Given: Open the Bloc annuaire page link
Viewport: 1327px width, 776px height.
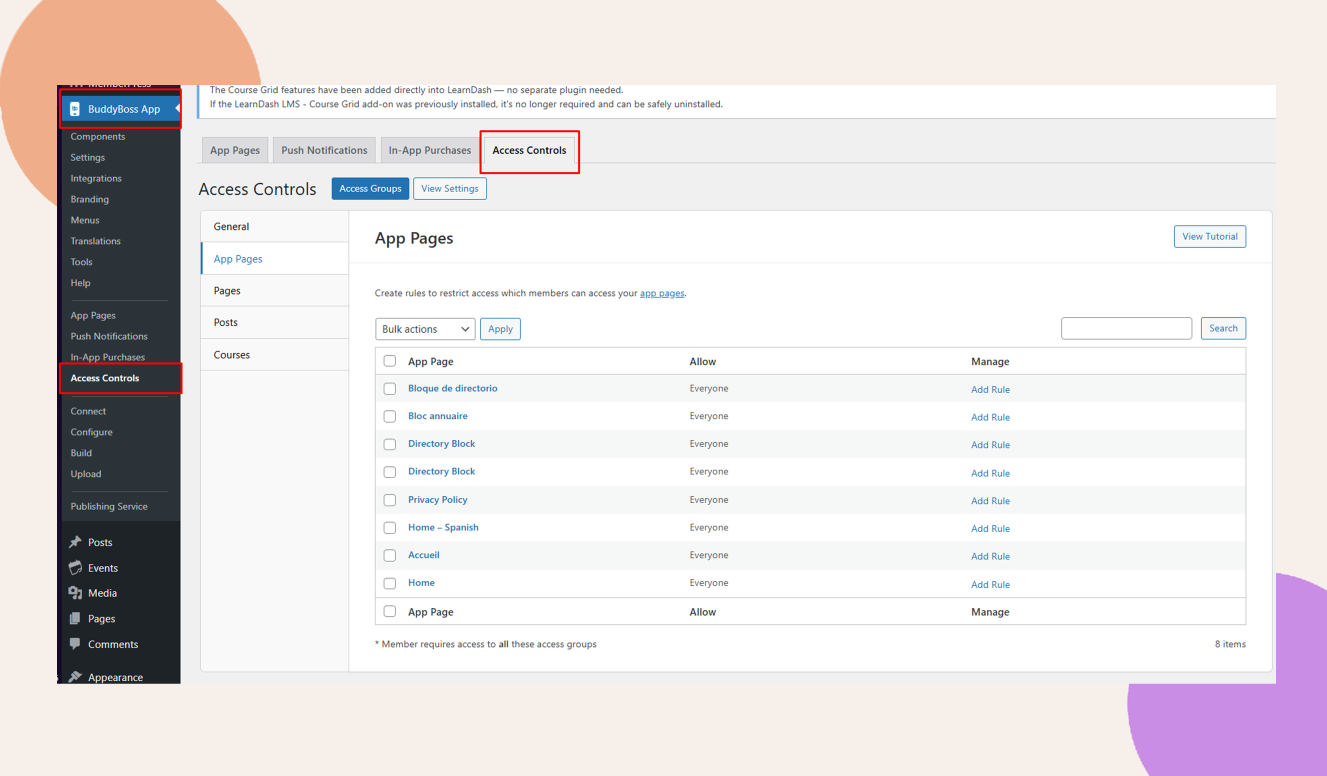Looking at the screenshot, I should tap(438, 416).
